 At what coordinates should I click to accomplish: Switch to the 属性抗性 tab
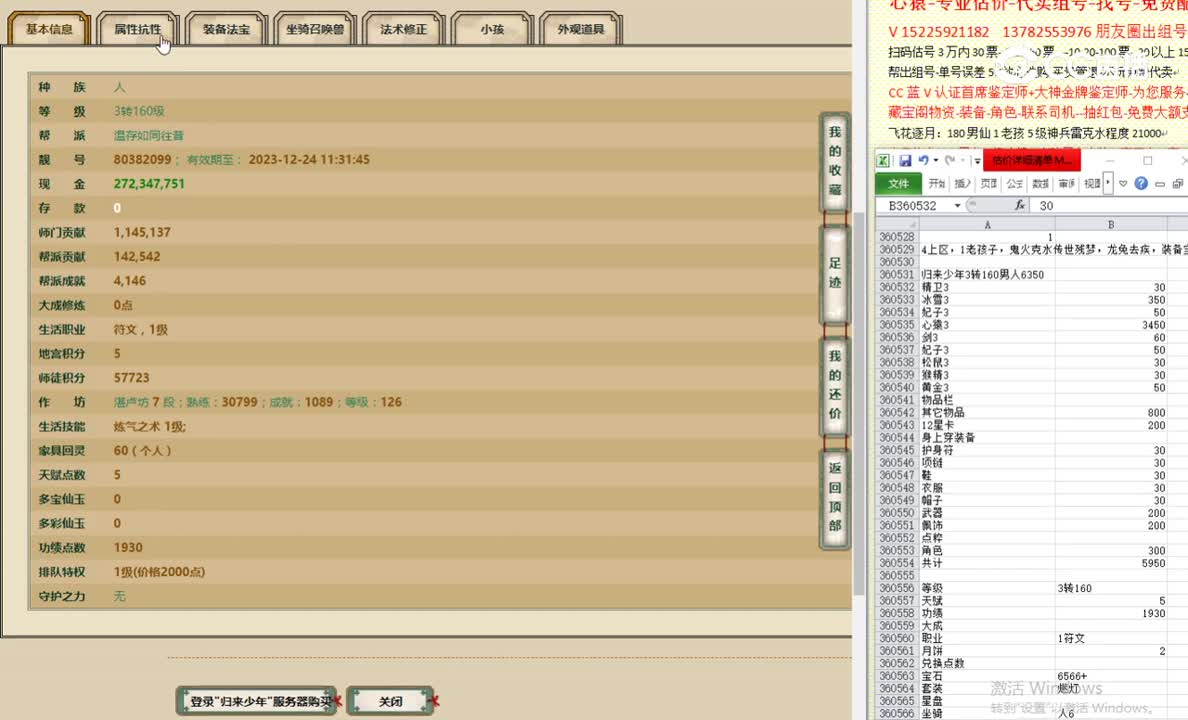point(137,30)
